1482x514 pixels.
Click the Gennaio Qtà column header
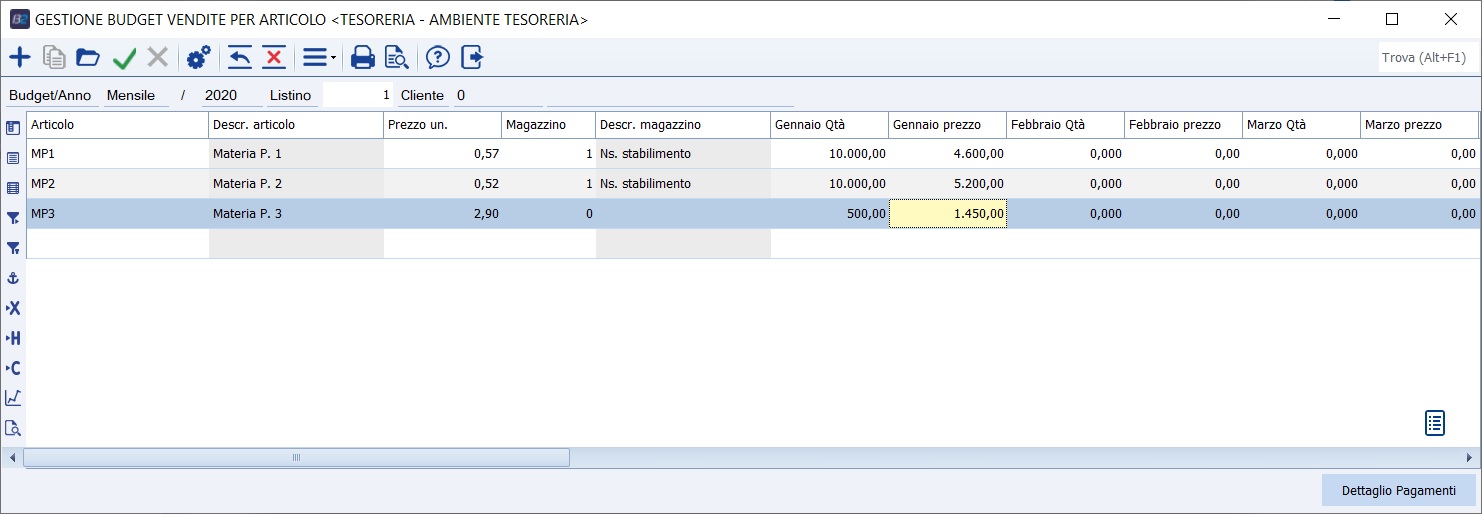point(829,125)
